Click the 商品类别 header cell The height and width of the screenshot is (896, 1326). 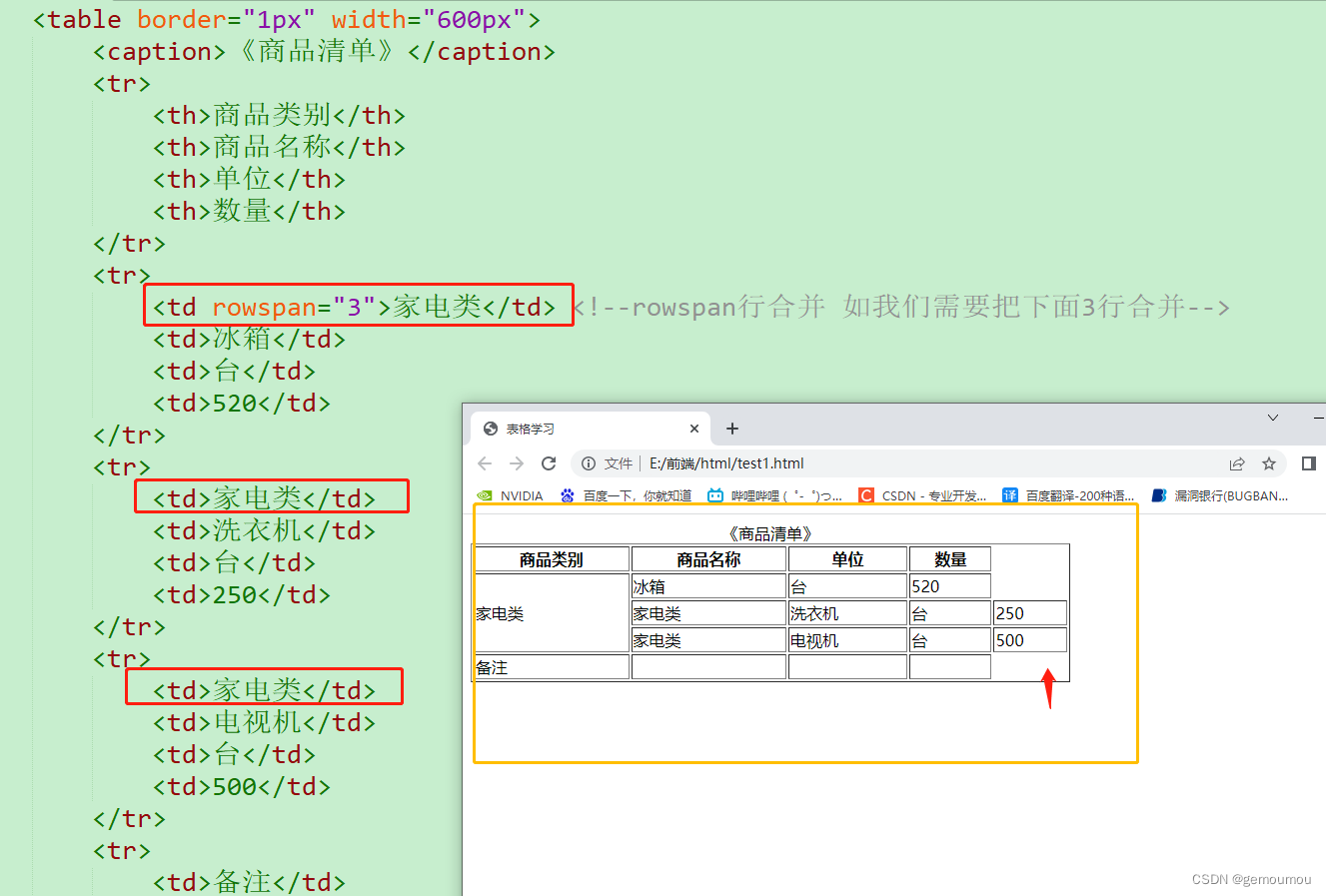click(552, 559)
